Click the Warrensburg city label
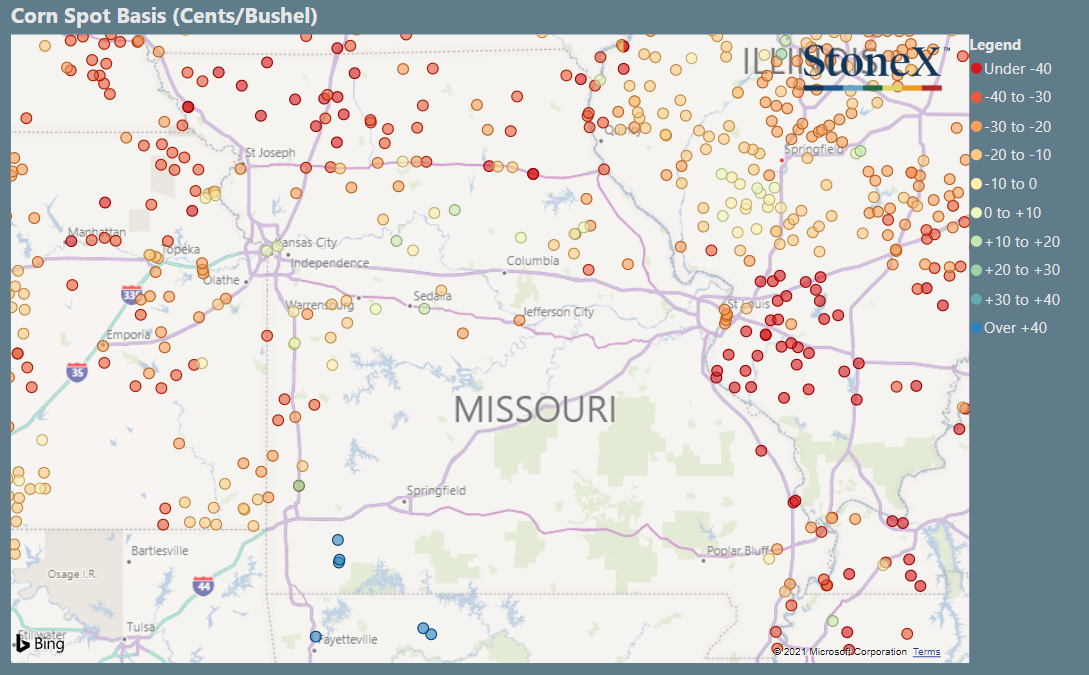Screen dimensions: 1089x675 point(321,305)
